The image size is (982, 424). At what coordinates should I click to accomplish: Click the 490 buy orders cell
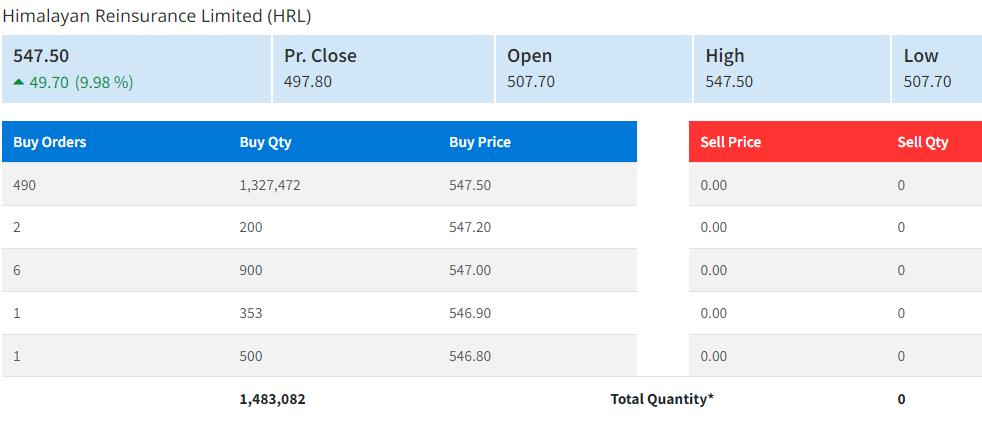tap(25, 185)
